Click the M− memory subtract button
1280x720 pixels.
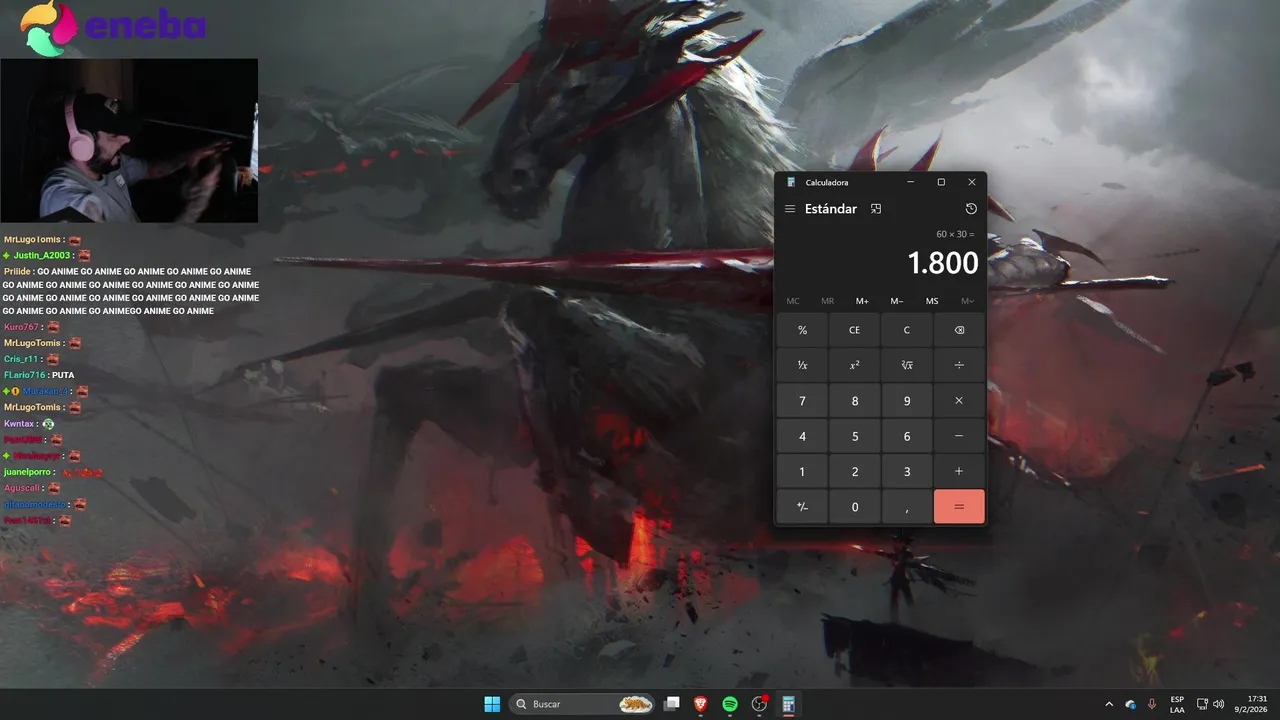(897, 301)
